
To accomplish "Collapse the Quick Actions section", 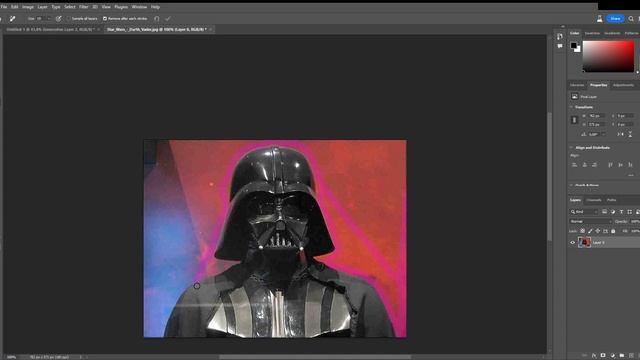I will coord(571,185).
